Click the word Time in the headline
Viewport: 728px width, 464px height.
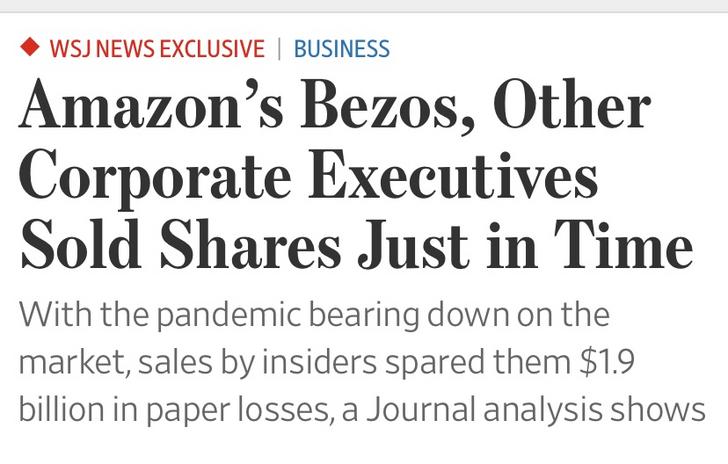pyautogui.click(x=623, y=244)
